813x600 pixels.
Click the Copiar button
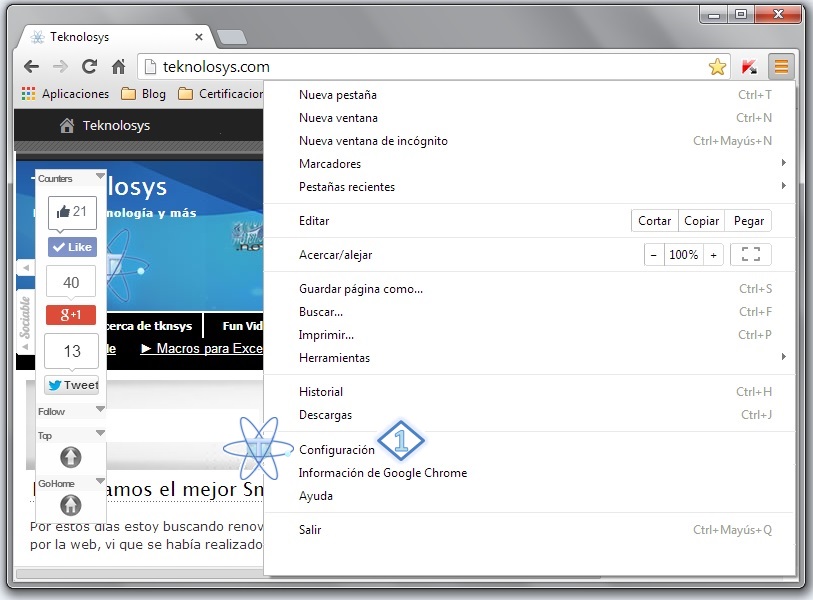[x=702, y=221]
